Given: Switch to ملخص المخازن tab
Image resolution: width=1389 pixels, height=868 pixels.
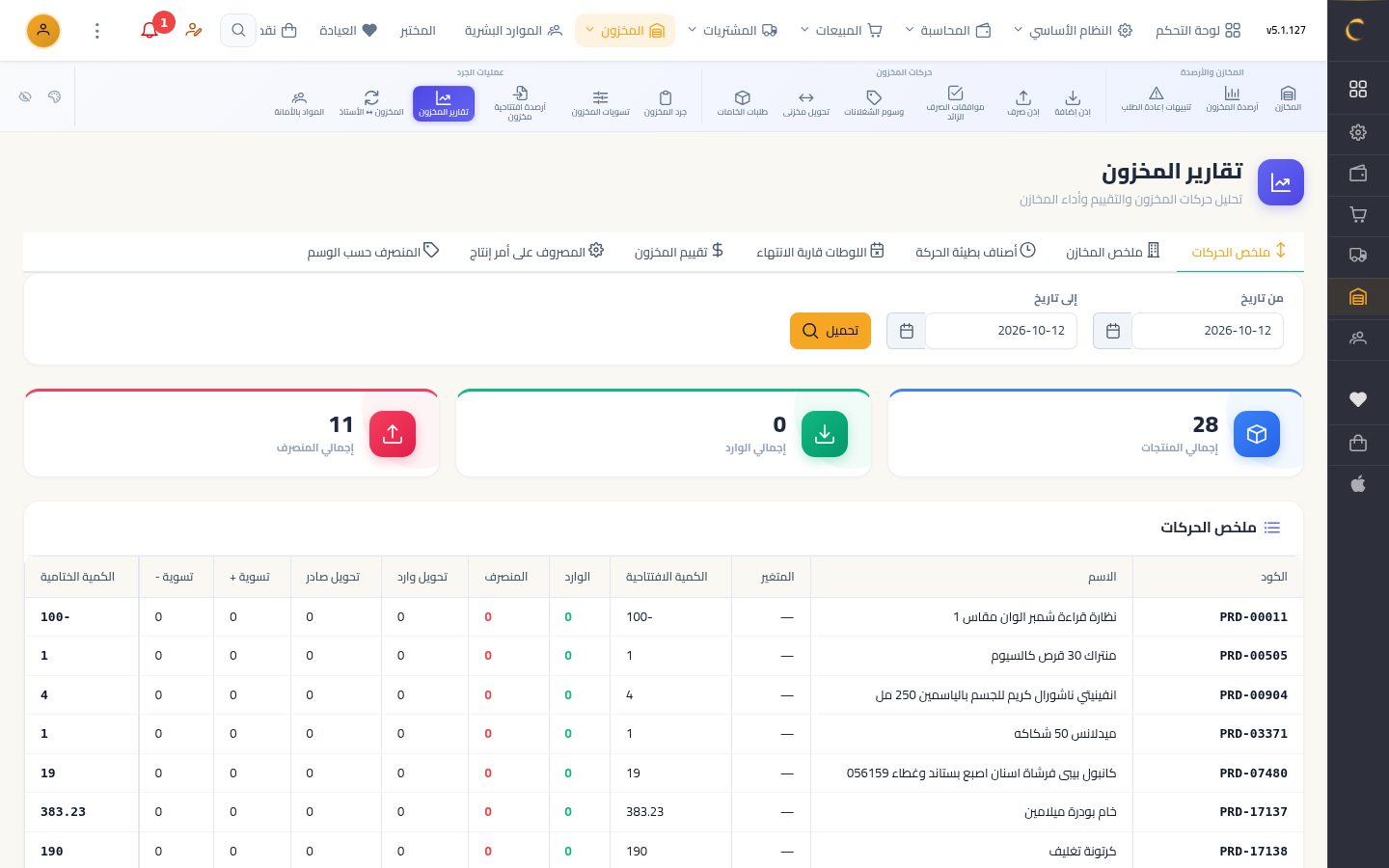Looking at the screenshot, I should click(x=1113, y=252).
